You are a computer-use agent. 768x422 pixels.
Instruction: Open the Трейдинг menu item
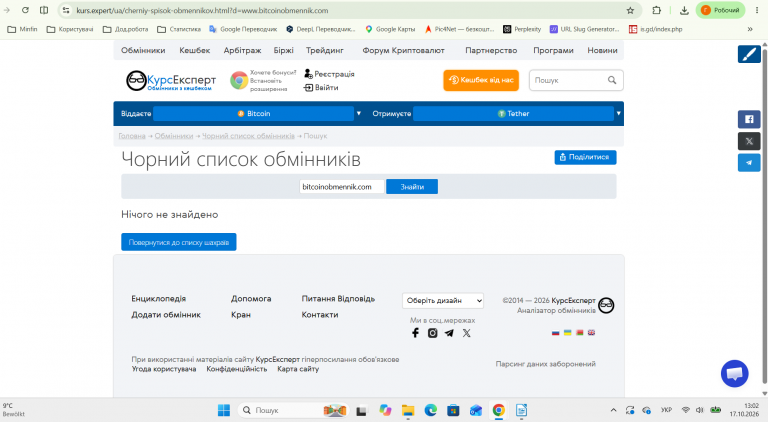tap(325, 50)
